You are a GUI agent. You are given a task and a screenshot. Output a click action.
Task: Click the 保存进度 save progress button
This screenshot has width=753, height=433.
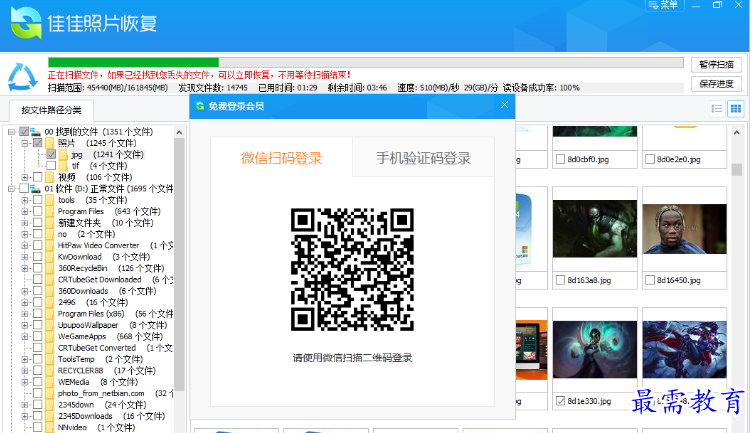[716, 84]
